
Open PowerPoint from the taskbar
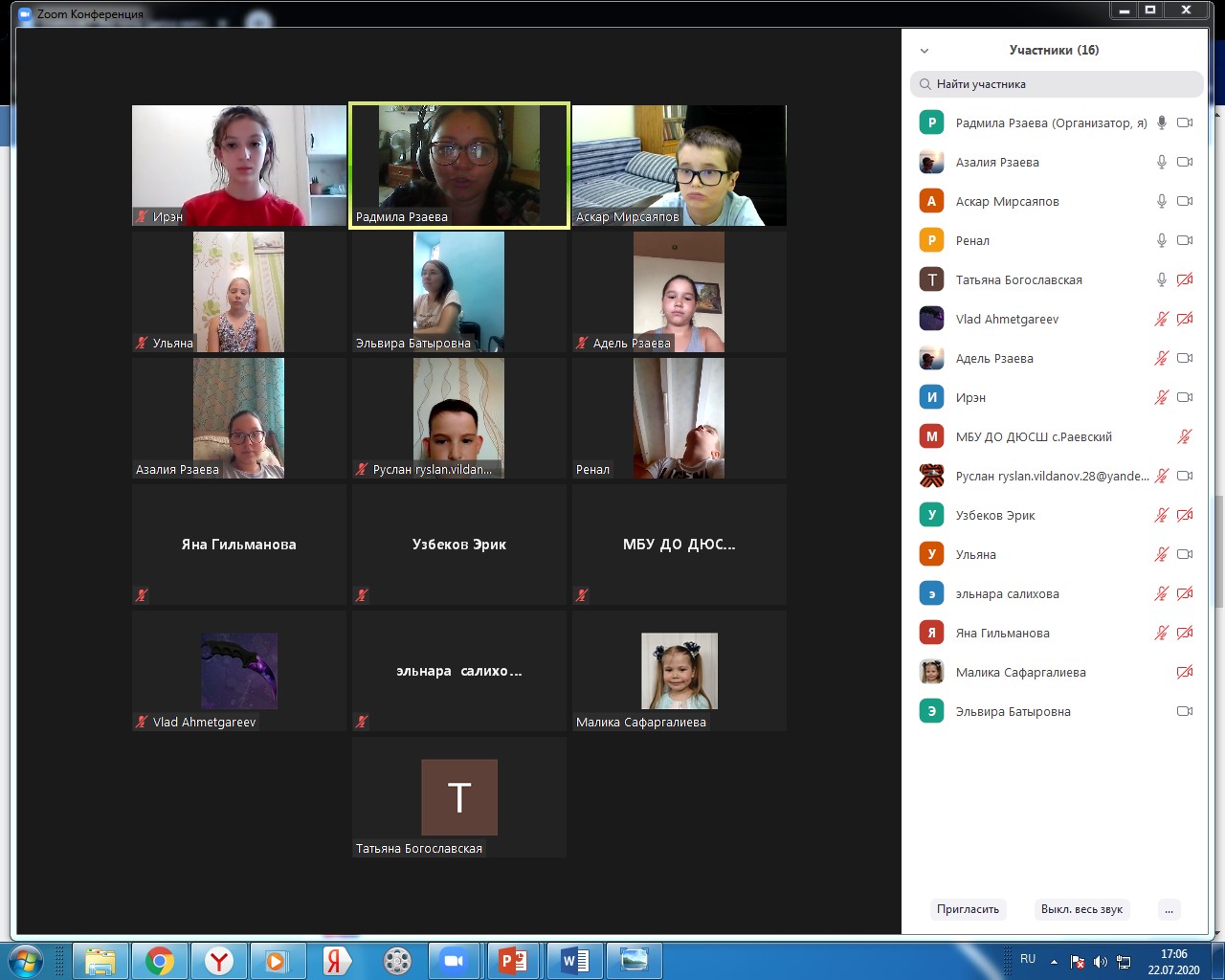(x=513, y=960)
